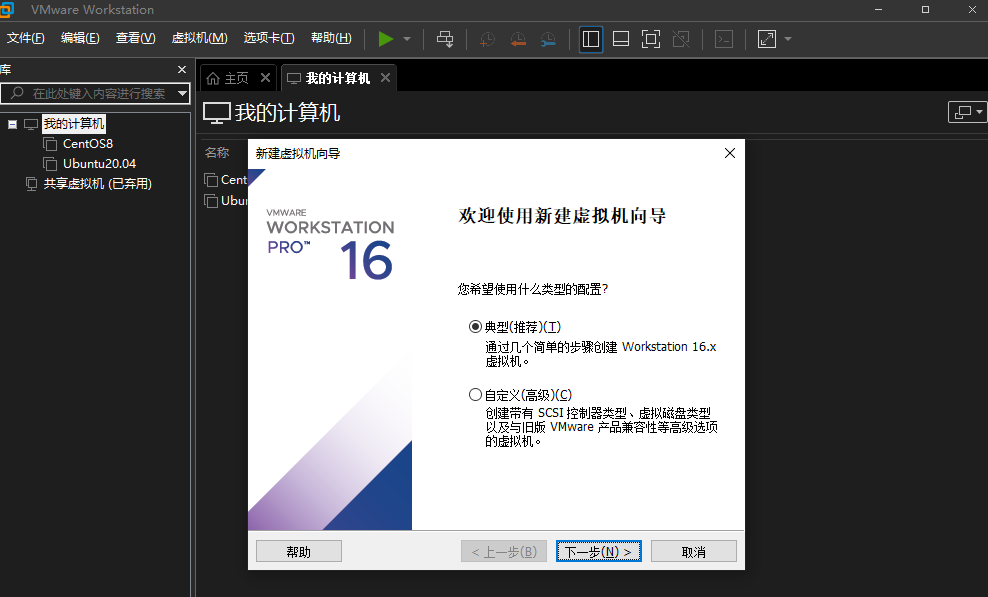
Task: Close the library (库) panel
Action: [182, 69]
